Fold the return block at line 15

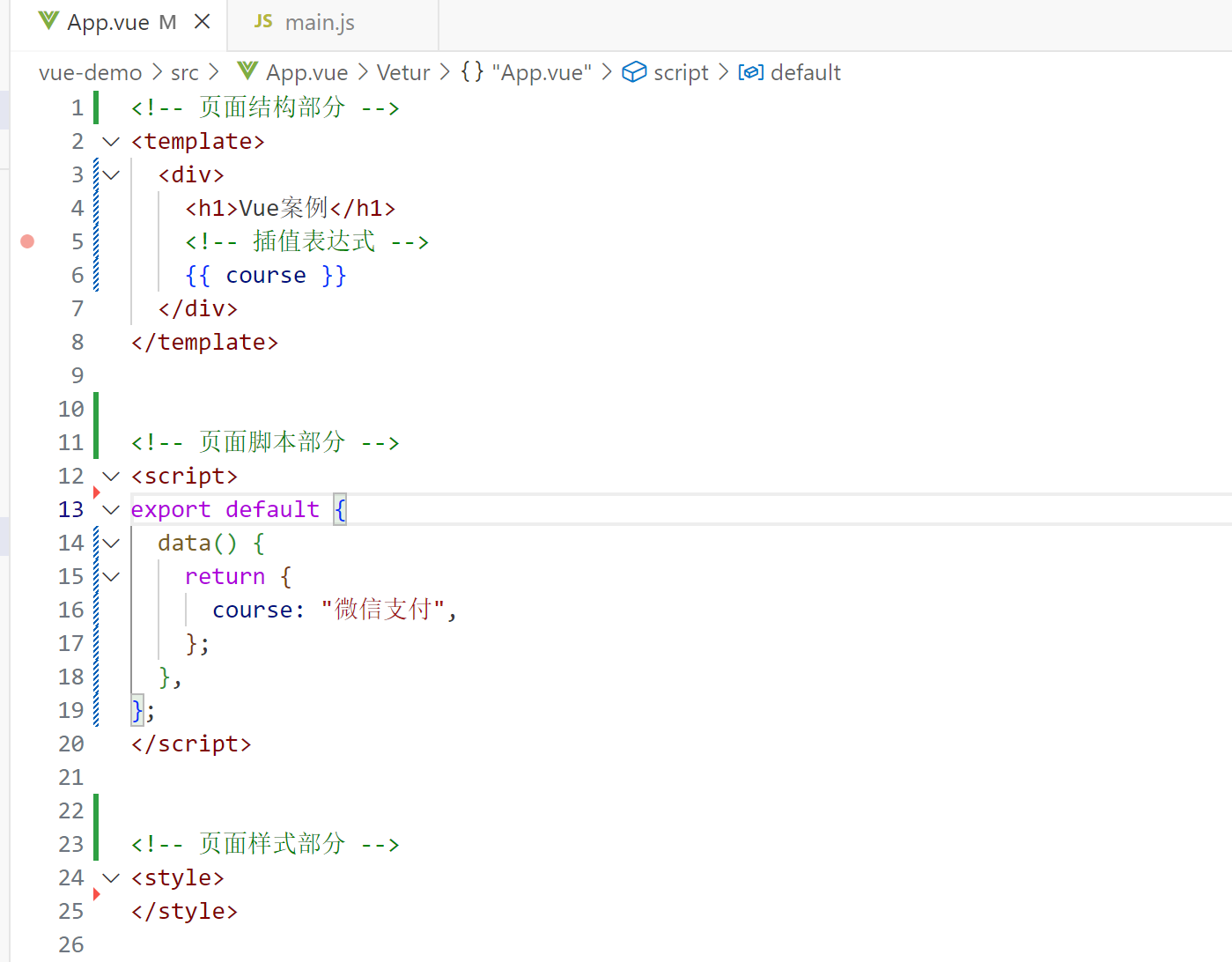coord(111,576)
